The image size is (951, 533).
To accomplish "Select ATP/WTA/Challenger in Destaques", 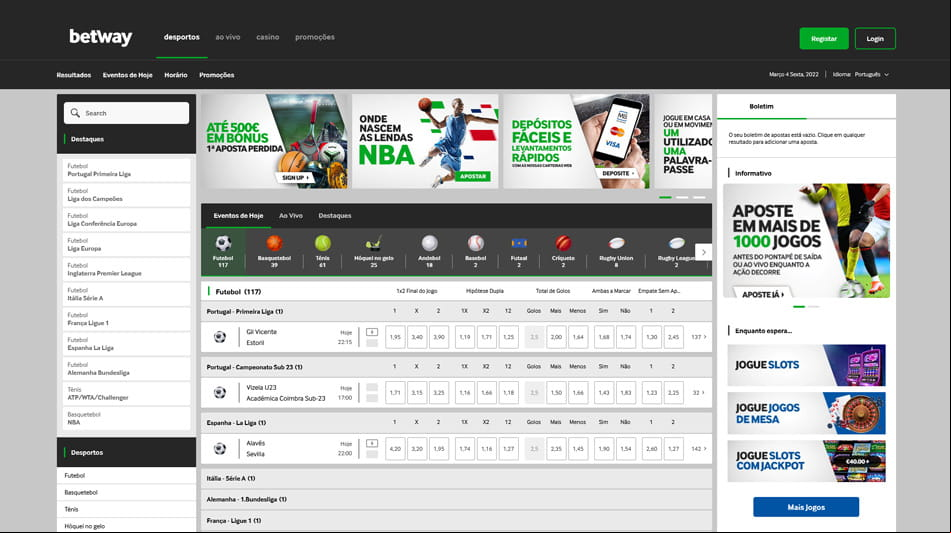I will (x=126, y=394).
